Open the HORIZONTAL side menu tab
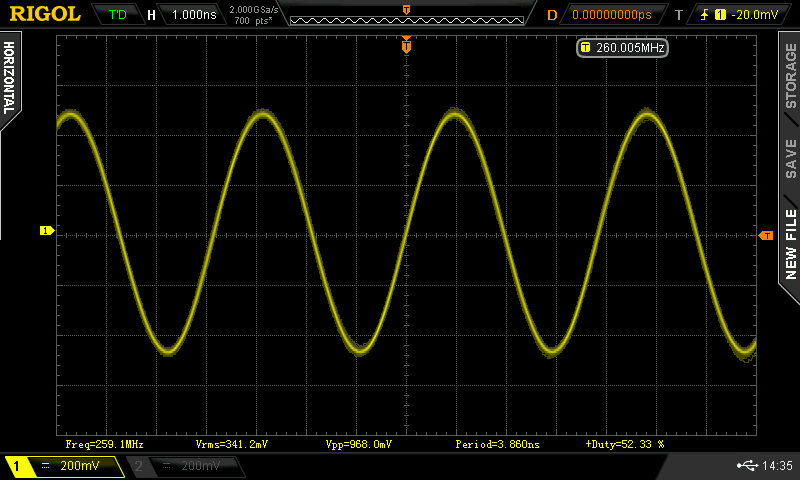The image size is (800, 480). coord(9,80)
